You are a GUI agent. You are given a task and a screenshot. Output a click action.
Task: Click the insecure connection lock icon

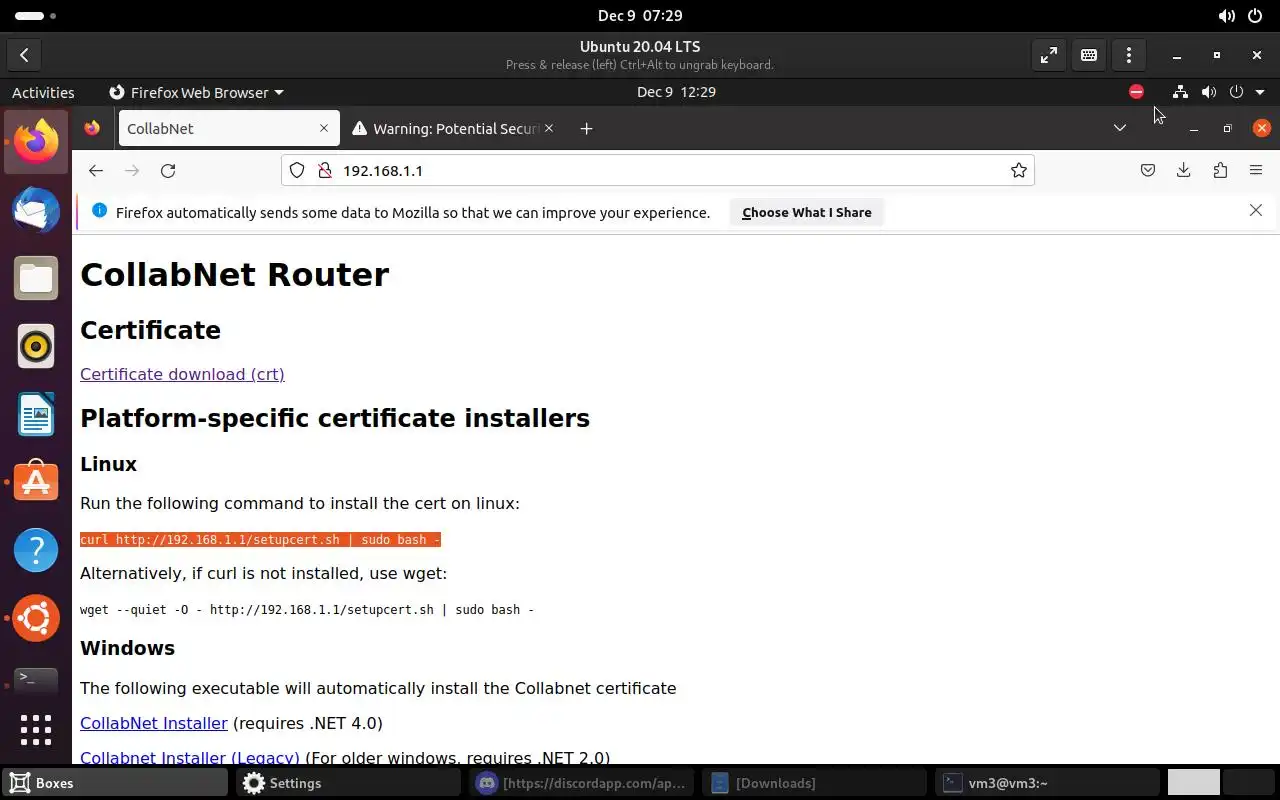coord(324,170)
